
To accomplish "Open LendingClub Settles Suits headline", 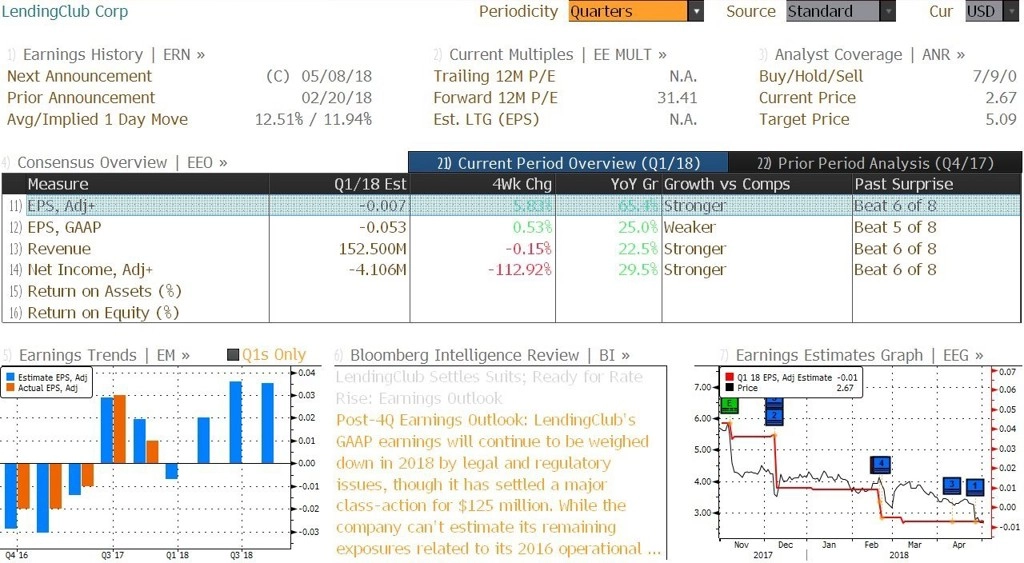I will click(x=489, y=387).
